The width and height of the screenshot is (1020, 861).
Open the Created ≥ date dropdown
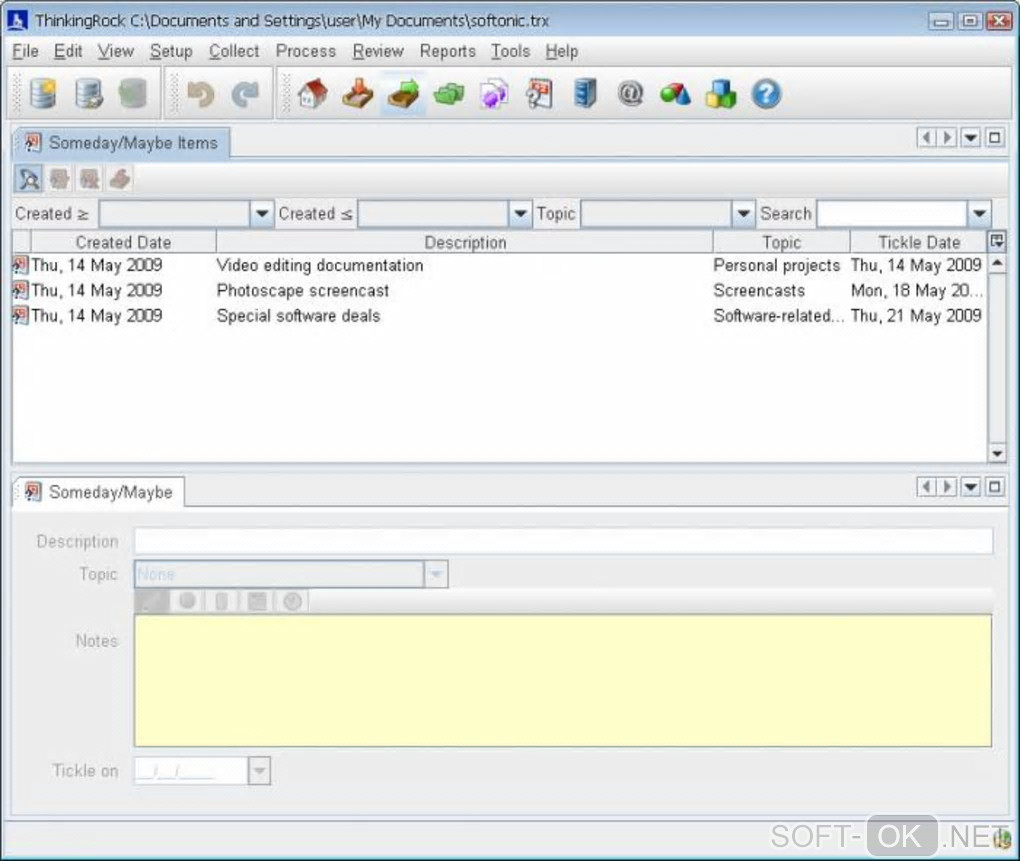[262, 213]
